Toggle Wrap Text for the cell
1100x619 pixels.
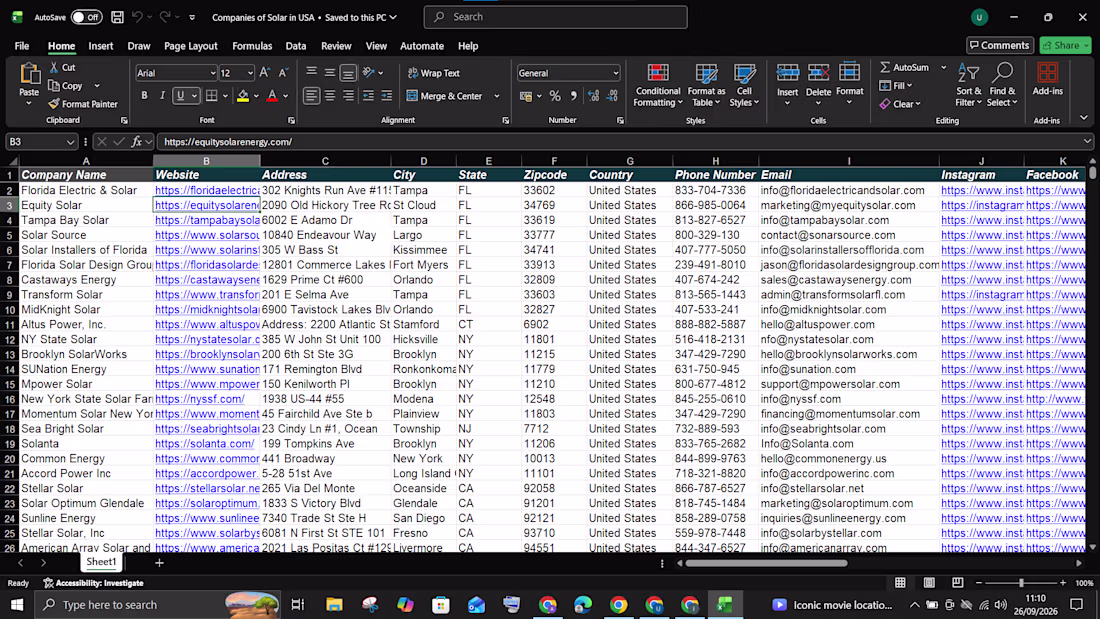434,73
